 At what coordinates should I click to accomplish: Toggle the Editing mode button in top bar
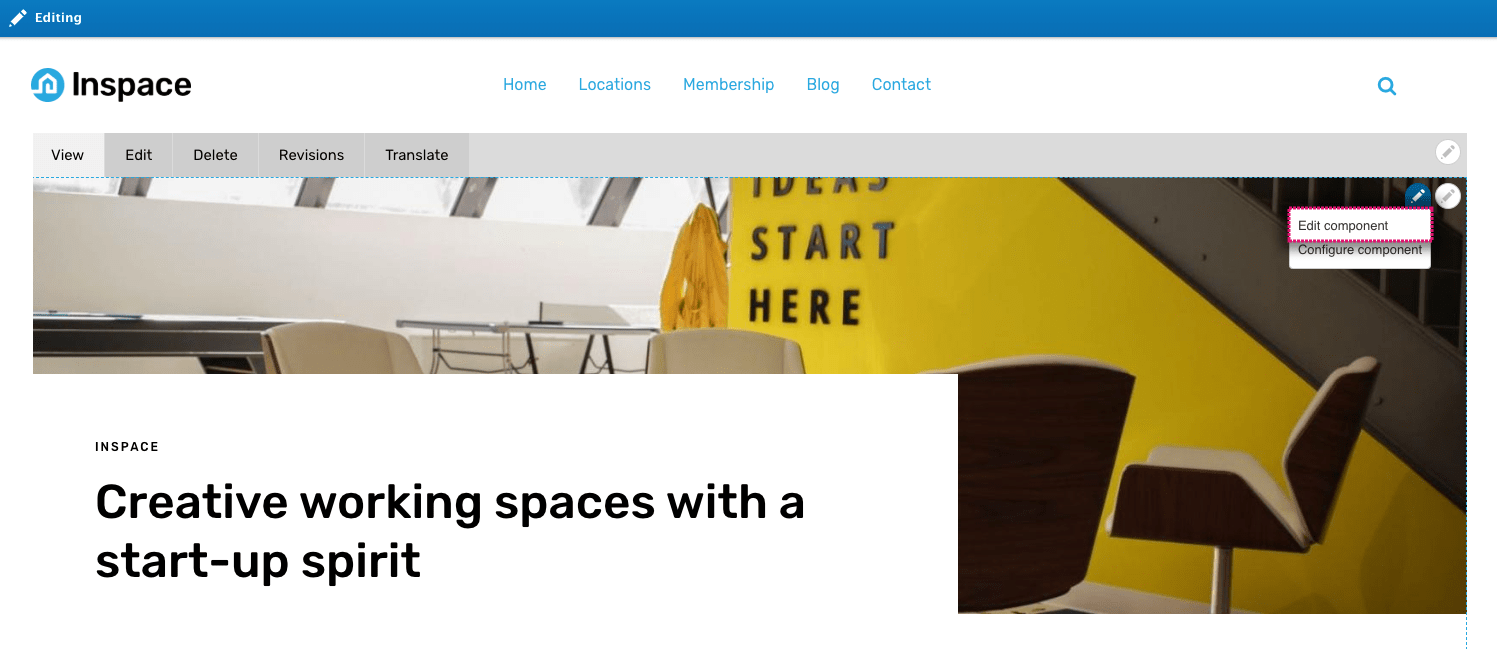tap(46, 18)
